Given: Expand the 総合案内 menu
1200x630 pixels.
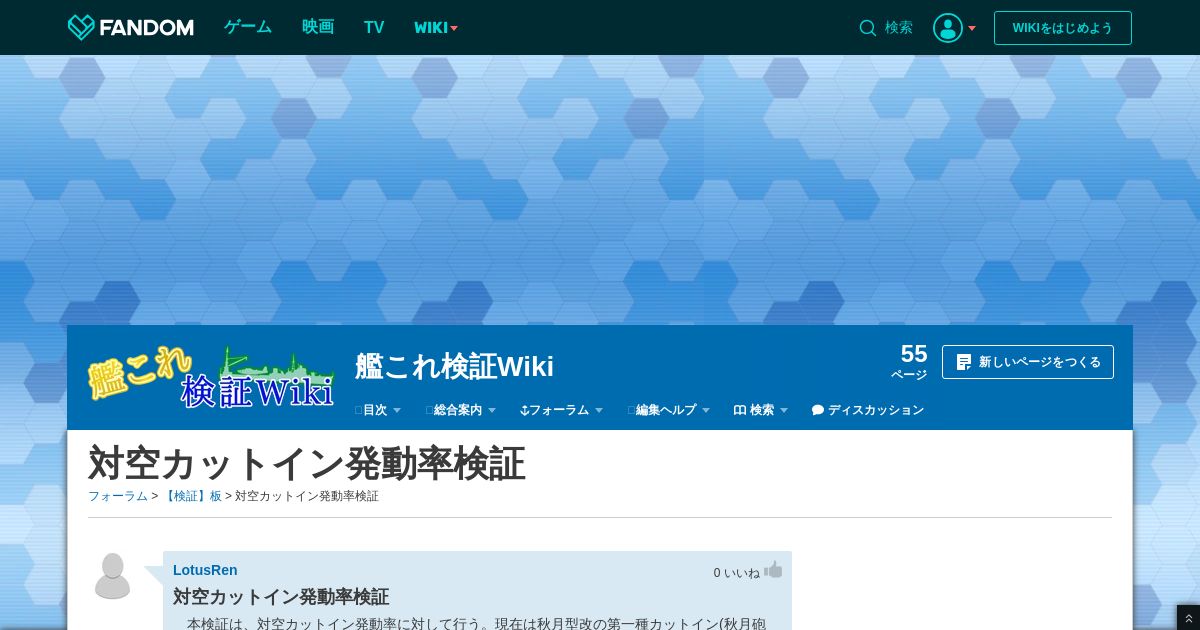Looking at the screenshot, I should tap(461, 410).
